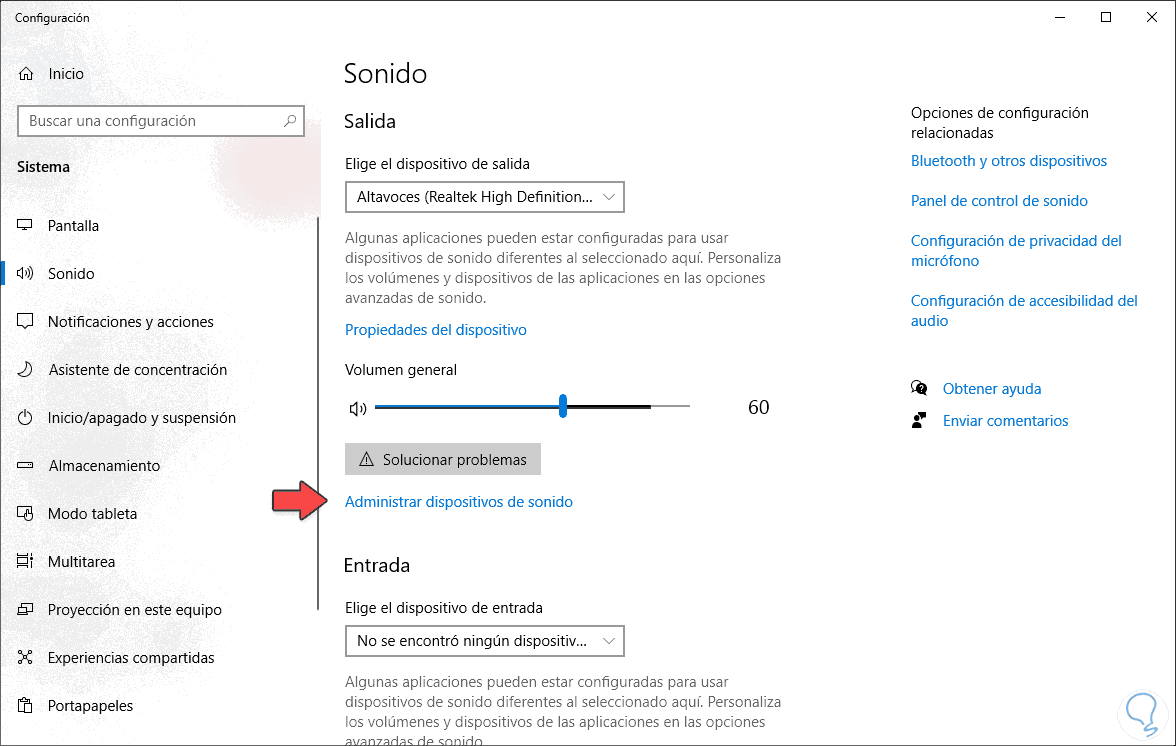Go to Inicio/apagado y suspensión
The height and width of the screenshot is (746, 1176).
[x=141, y=418]
